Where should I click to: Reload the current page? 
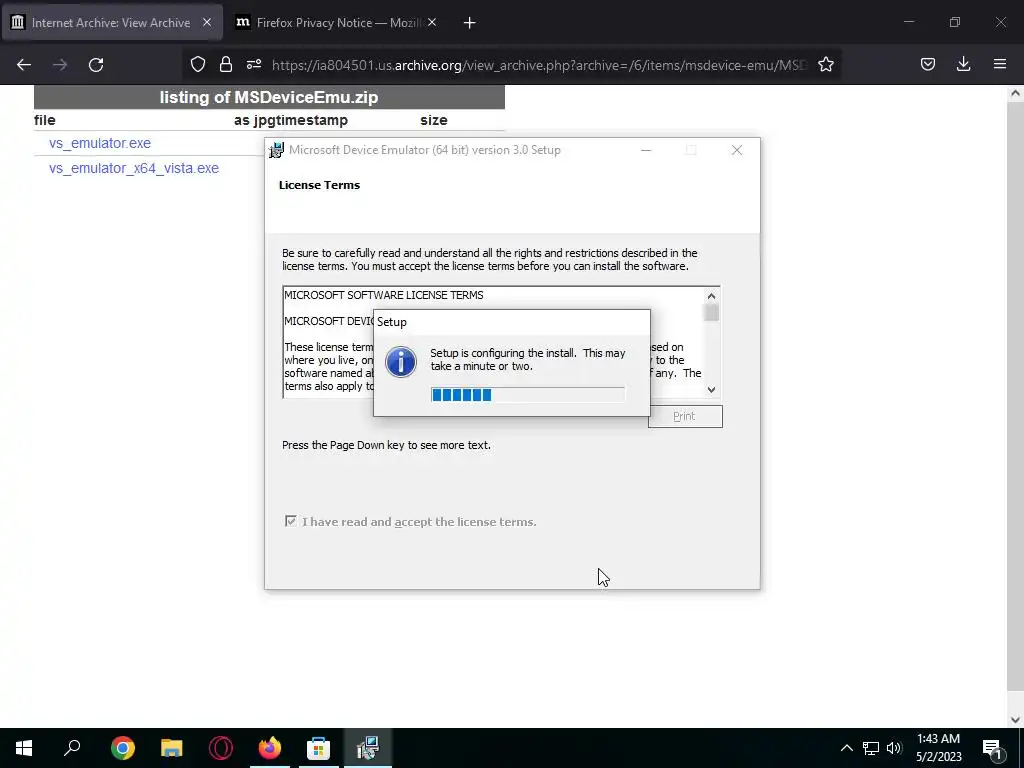(x=96, y=65)
